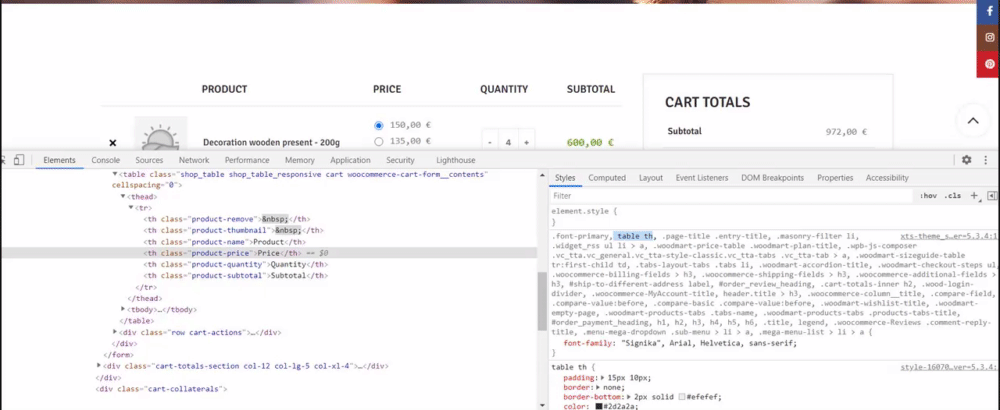Open the DOM Breakpoints pane tab
This screenshot has height=410, width=1000.
(x=772, y=178)
